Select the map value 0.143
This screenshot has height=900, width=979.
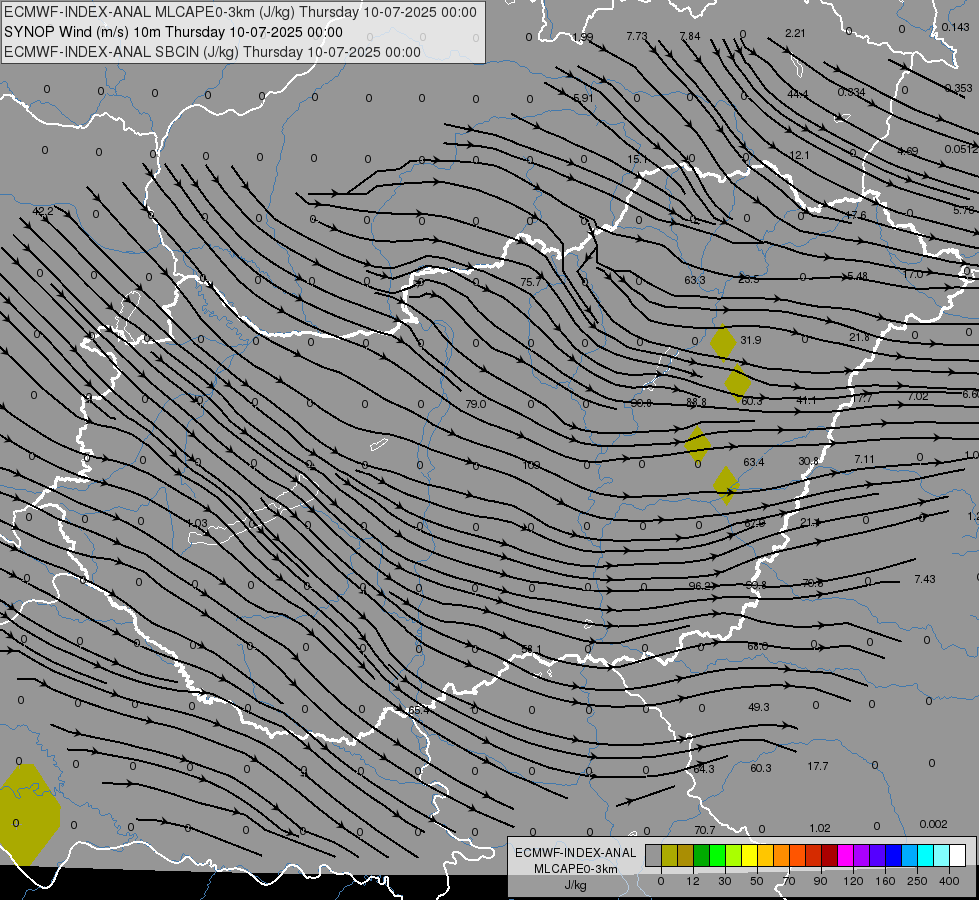(x=956, y=27)
